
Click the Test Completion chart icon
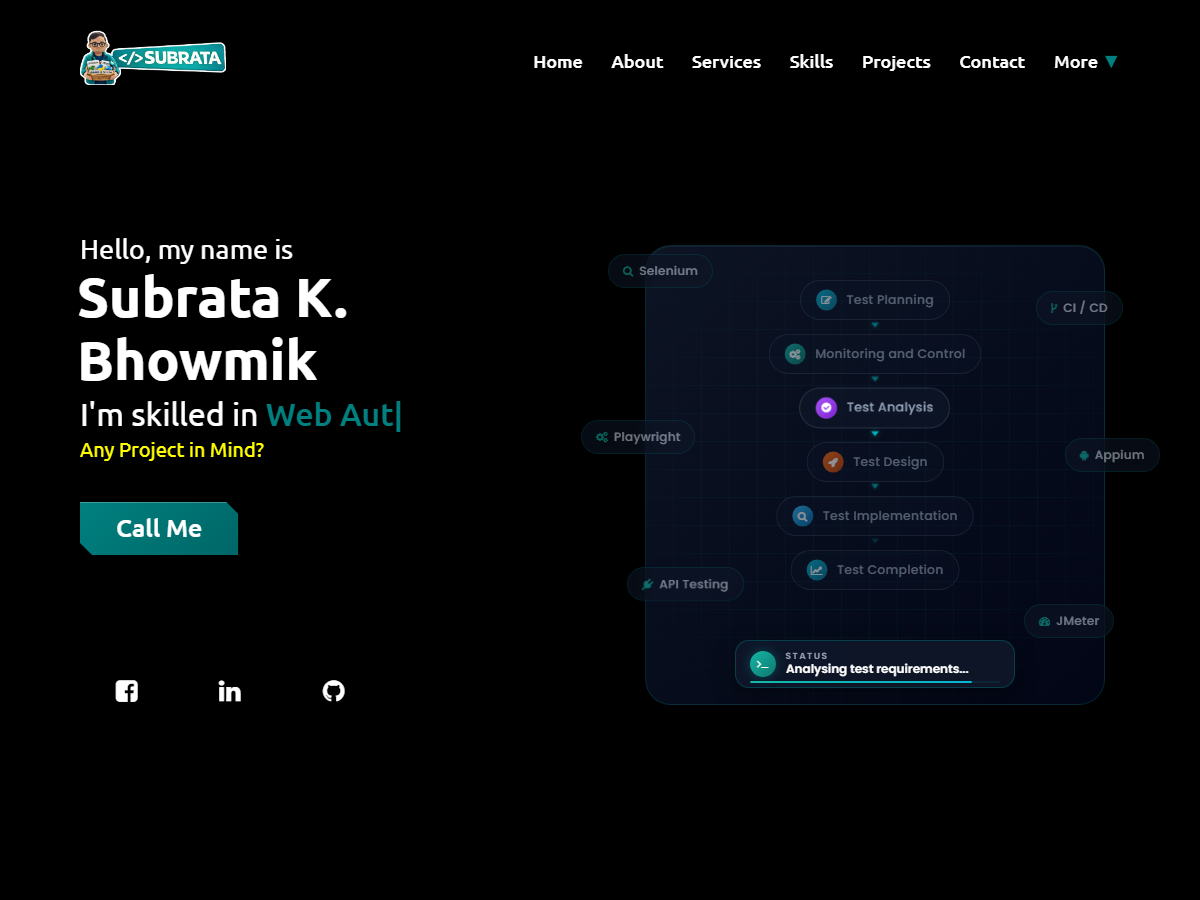click(817, 570)
